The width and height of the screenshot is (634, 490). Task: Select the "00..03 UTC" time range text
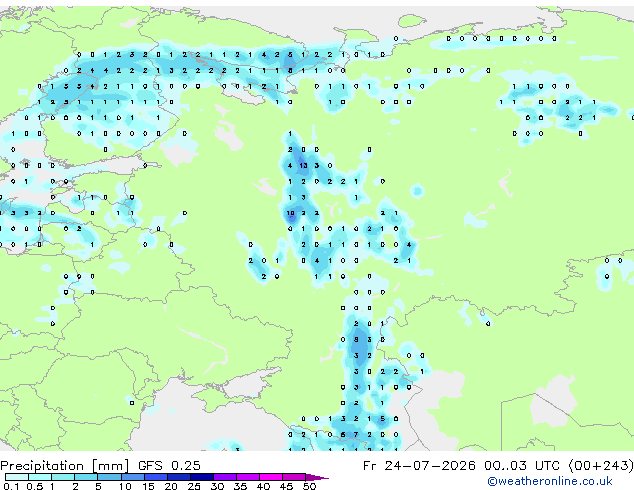coord(522,466)
